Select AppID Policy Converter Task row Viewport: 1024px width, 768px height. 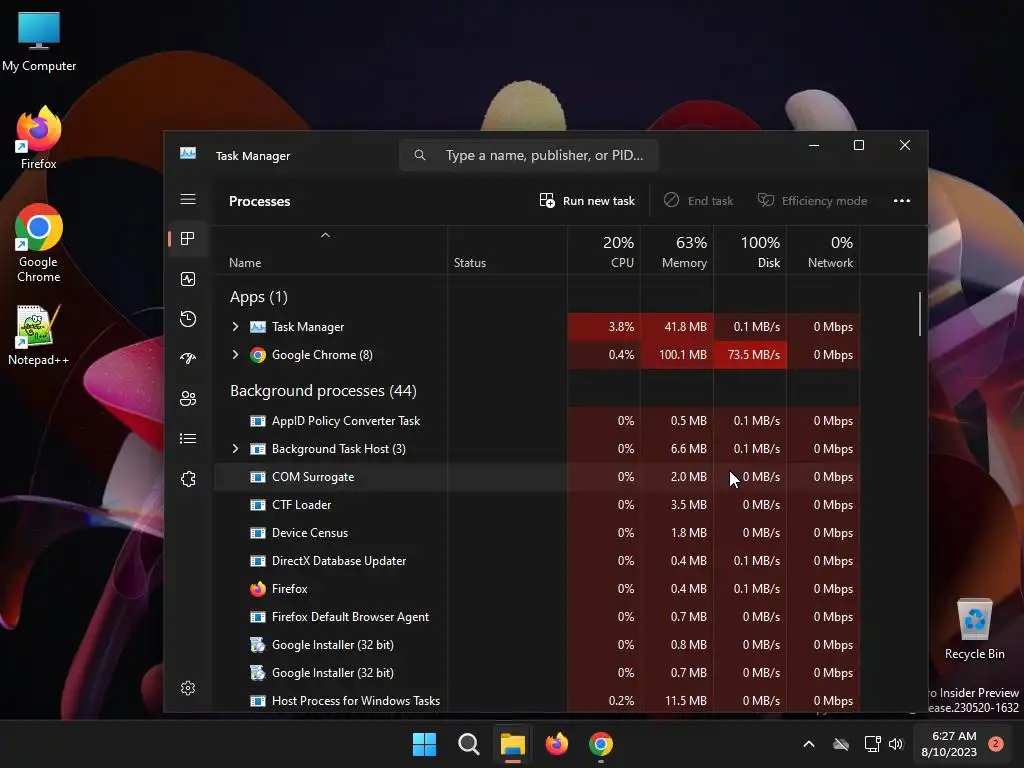click(x=537, y=421)
